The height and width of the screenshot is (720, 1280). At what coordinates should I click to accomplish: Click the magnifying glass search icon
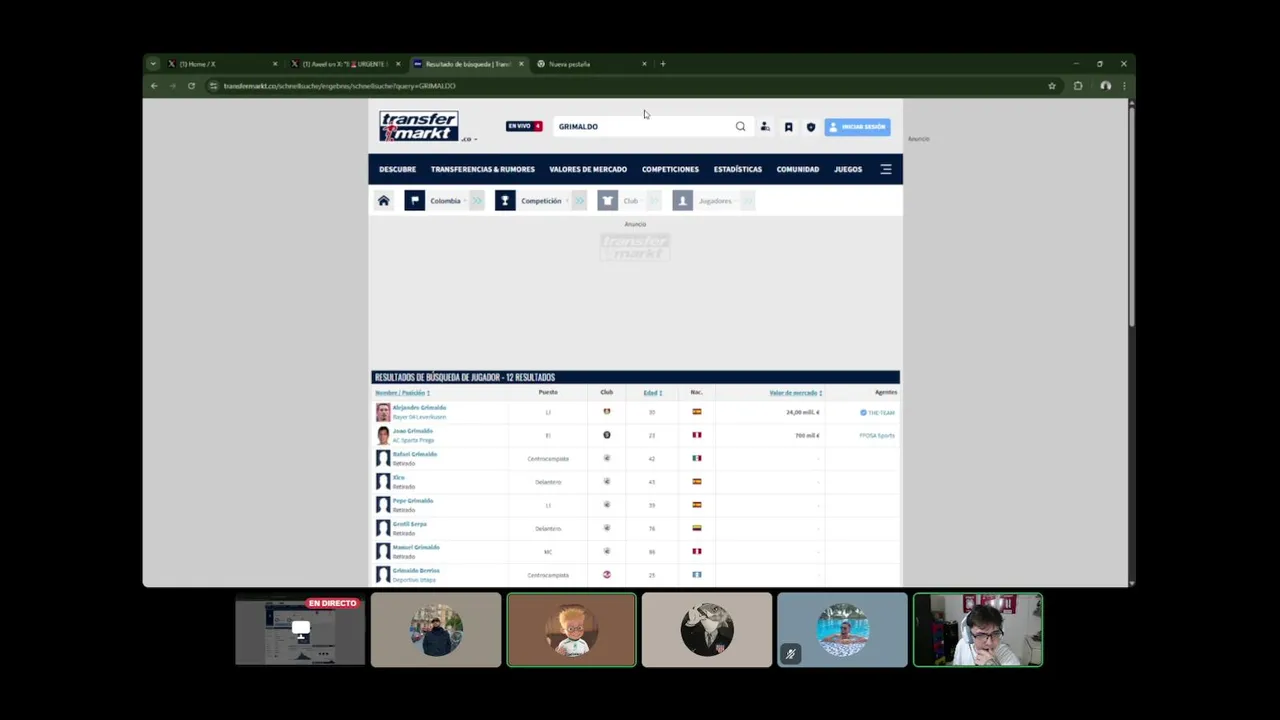click(740, 126)
